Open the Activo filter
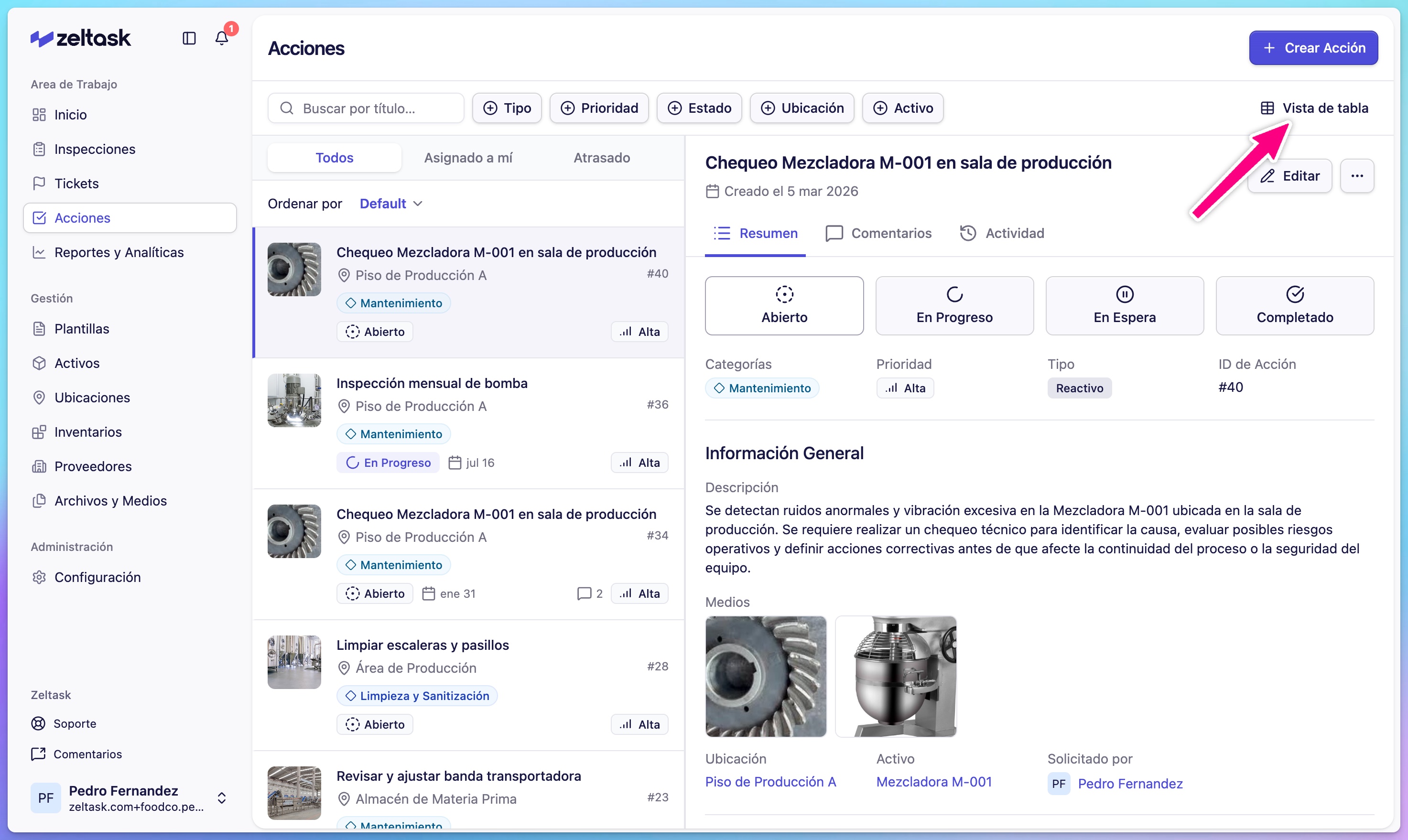Screen dimensions: 1408x840 point(902,108)
